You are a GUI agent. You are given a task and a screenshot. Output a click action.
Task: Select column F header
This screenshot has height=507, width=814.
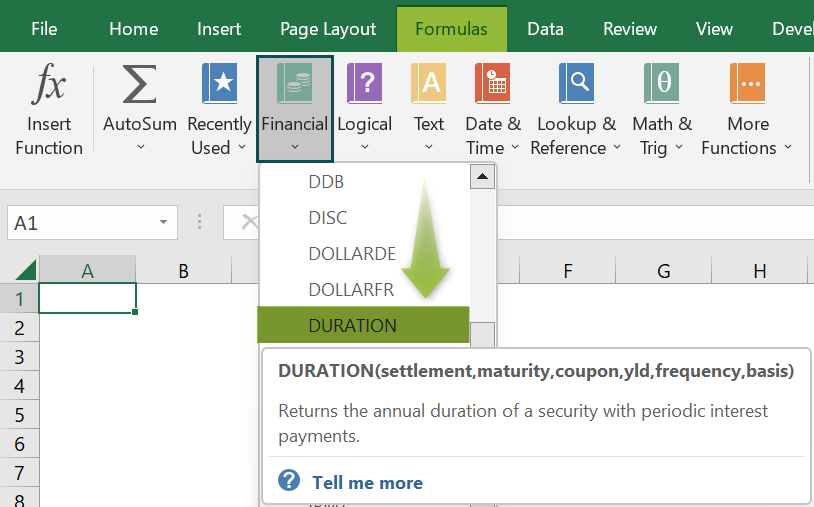pyautogui.click(x=567, y=270)
